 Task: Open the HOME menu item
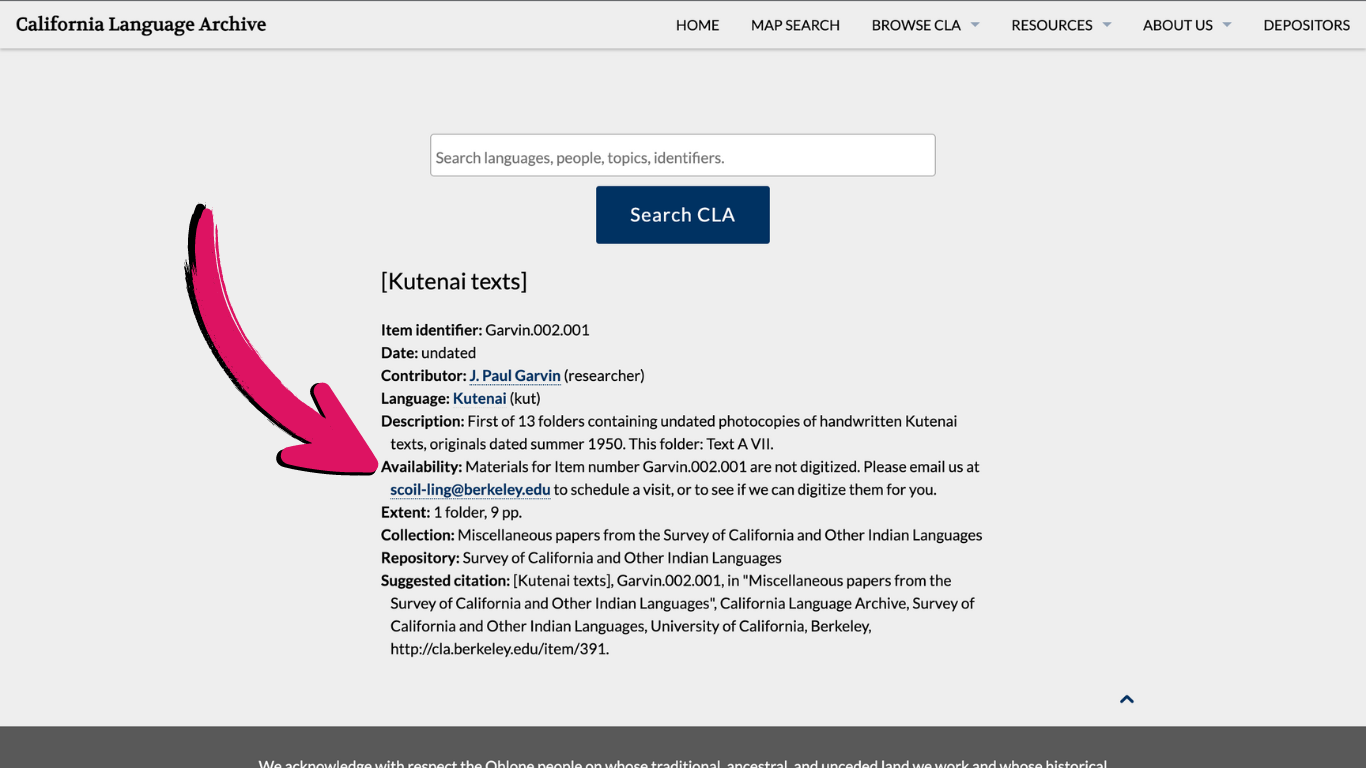click(697, 25)
